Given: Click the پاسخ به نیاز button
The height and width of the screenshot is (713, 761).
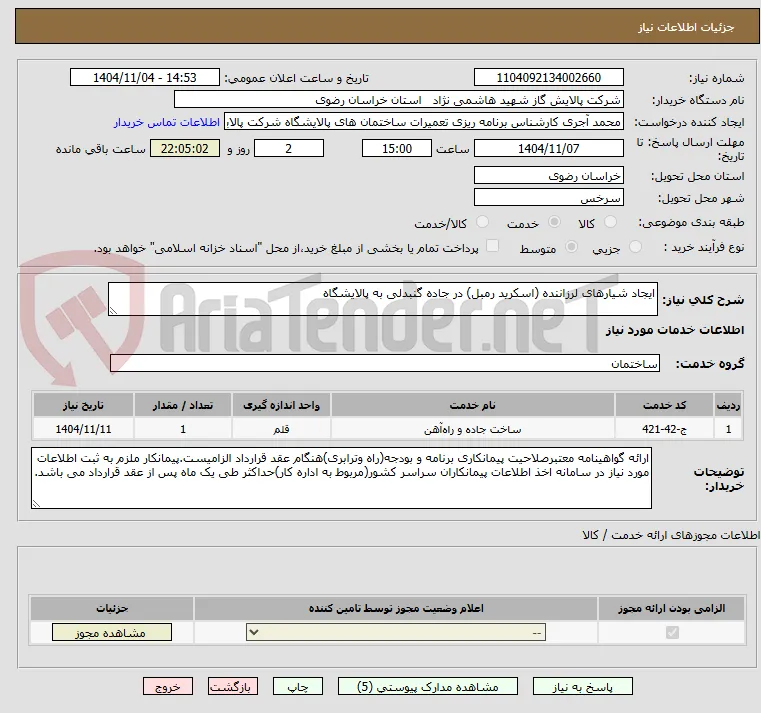Looking at the screenshot, I should (x=582, y=687).
